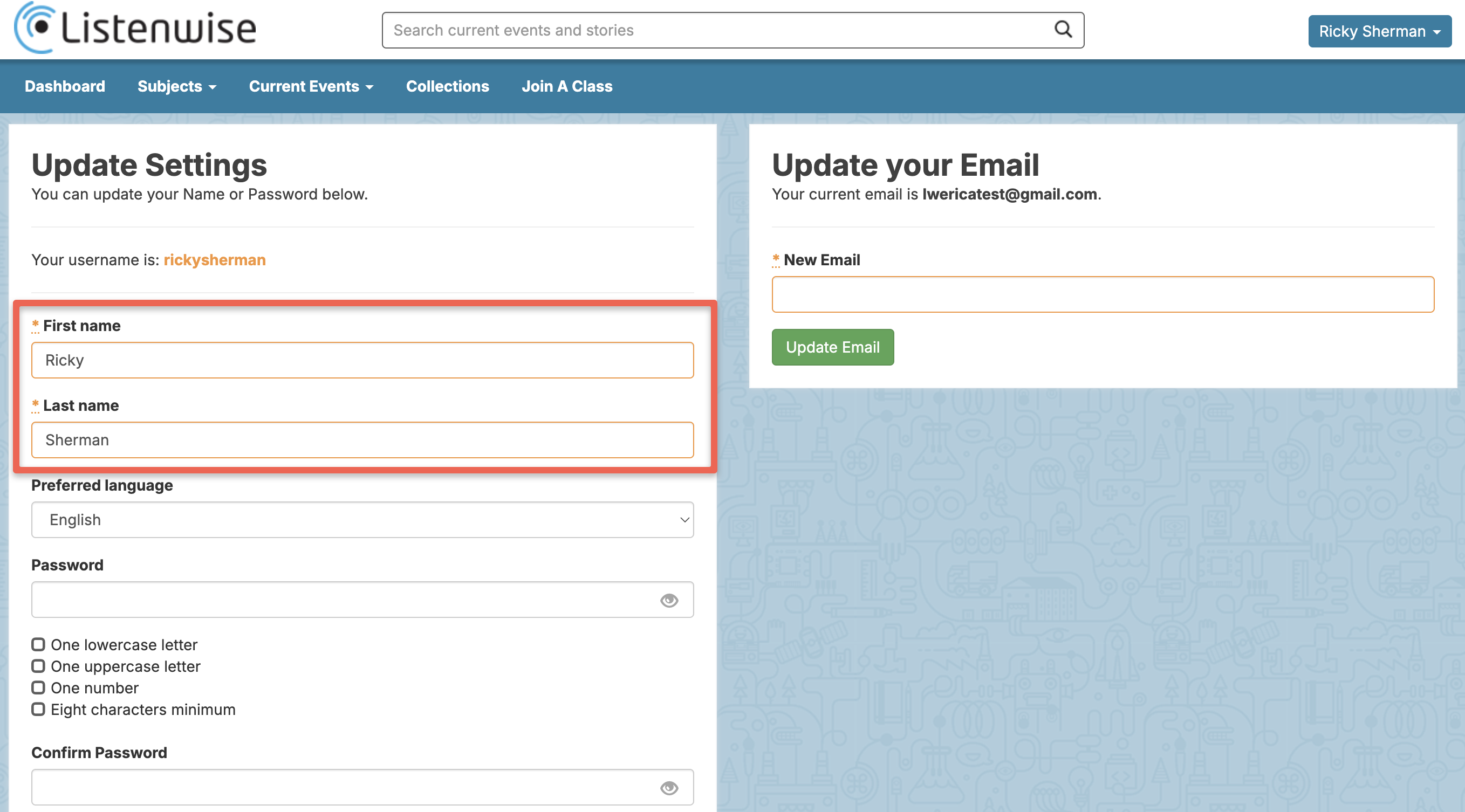Click into the Password field

(x=362, y=600)
